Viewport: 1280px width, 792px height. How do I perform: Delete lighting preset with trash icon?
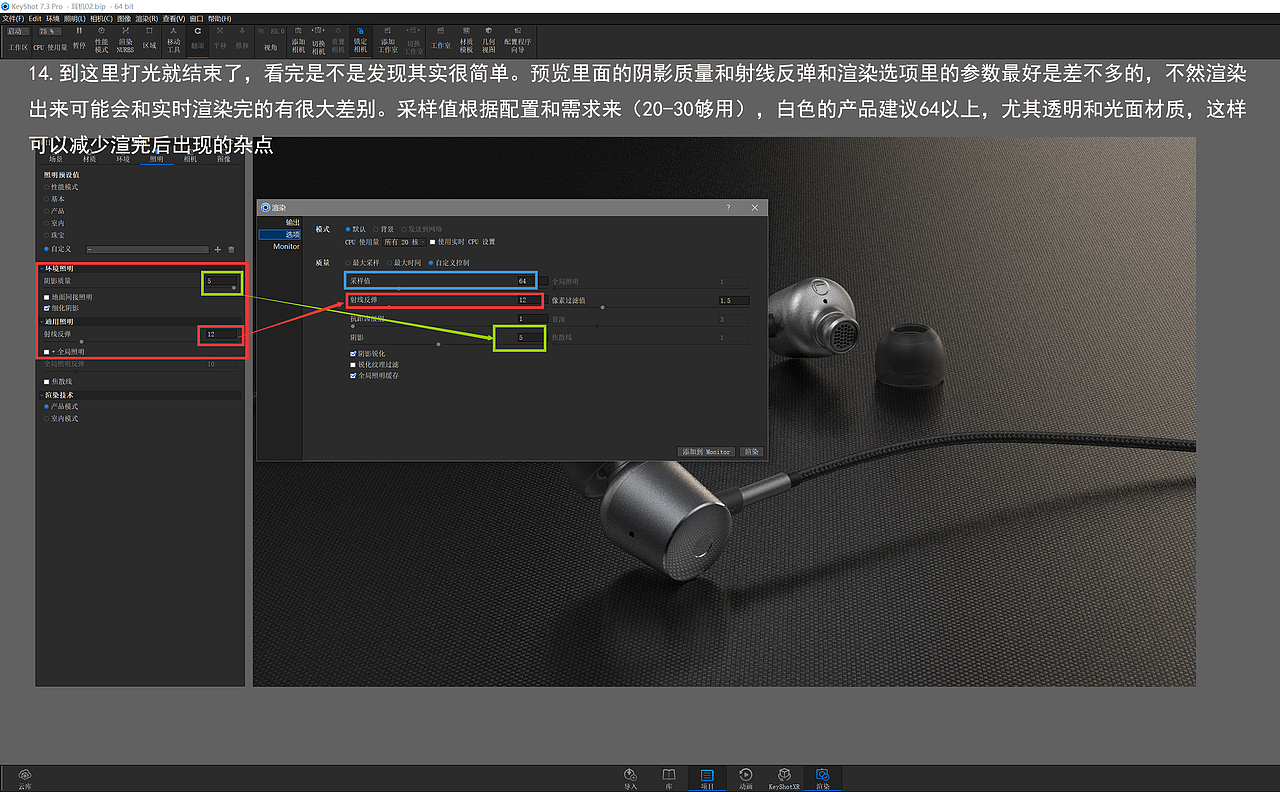(231, 249)
